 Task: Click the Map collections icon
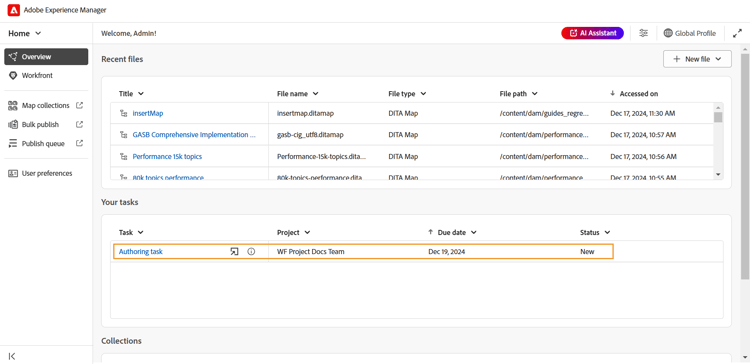point(13,105)
